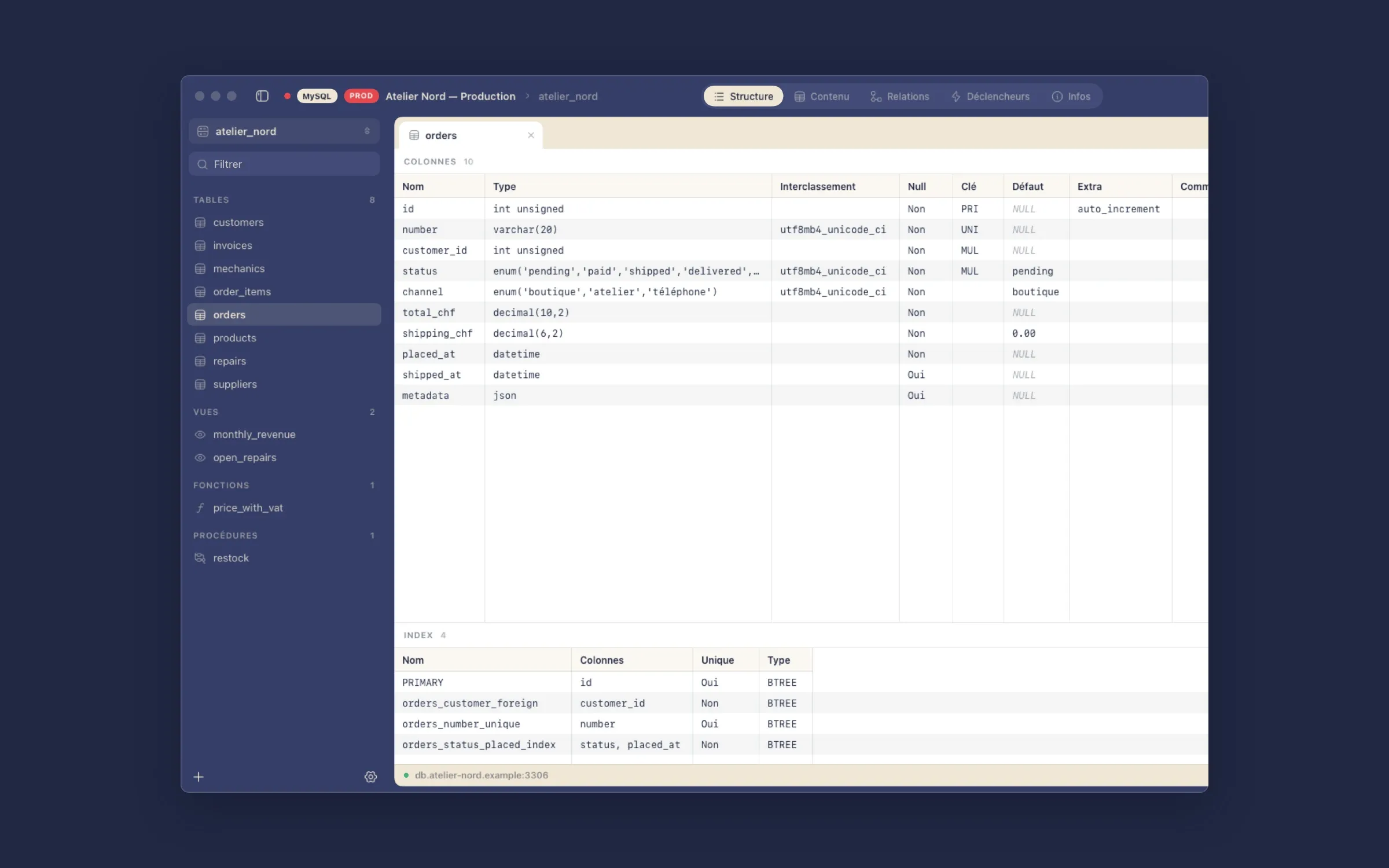Image resolution: width=1389 pixels, height=868 pixels.
Task: Toggle the sidebar panel icon
Action: (x=262, y=96)
